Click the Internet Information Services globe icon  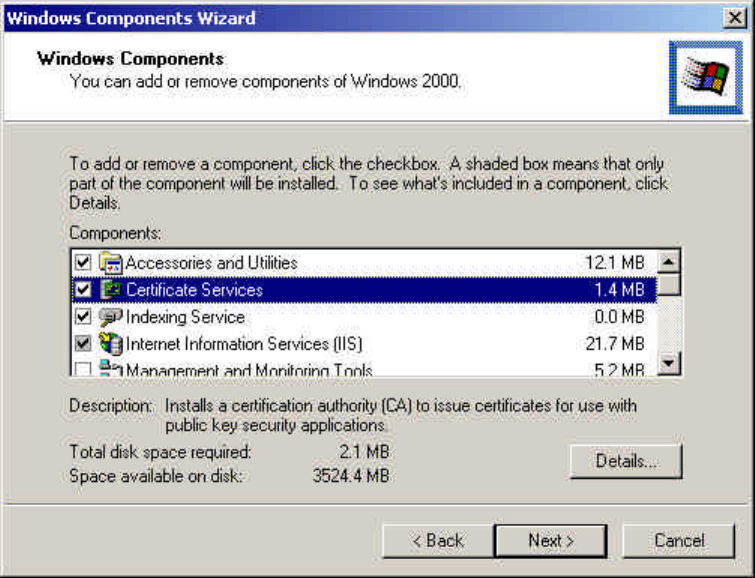click(x=111, y=344)
